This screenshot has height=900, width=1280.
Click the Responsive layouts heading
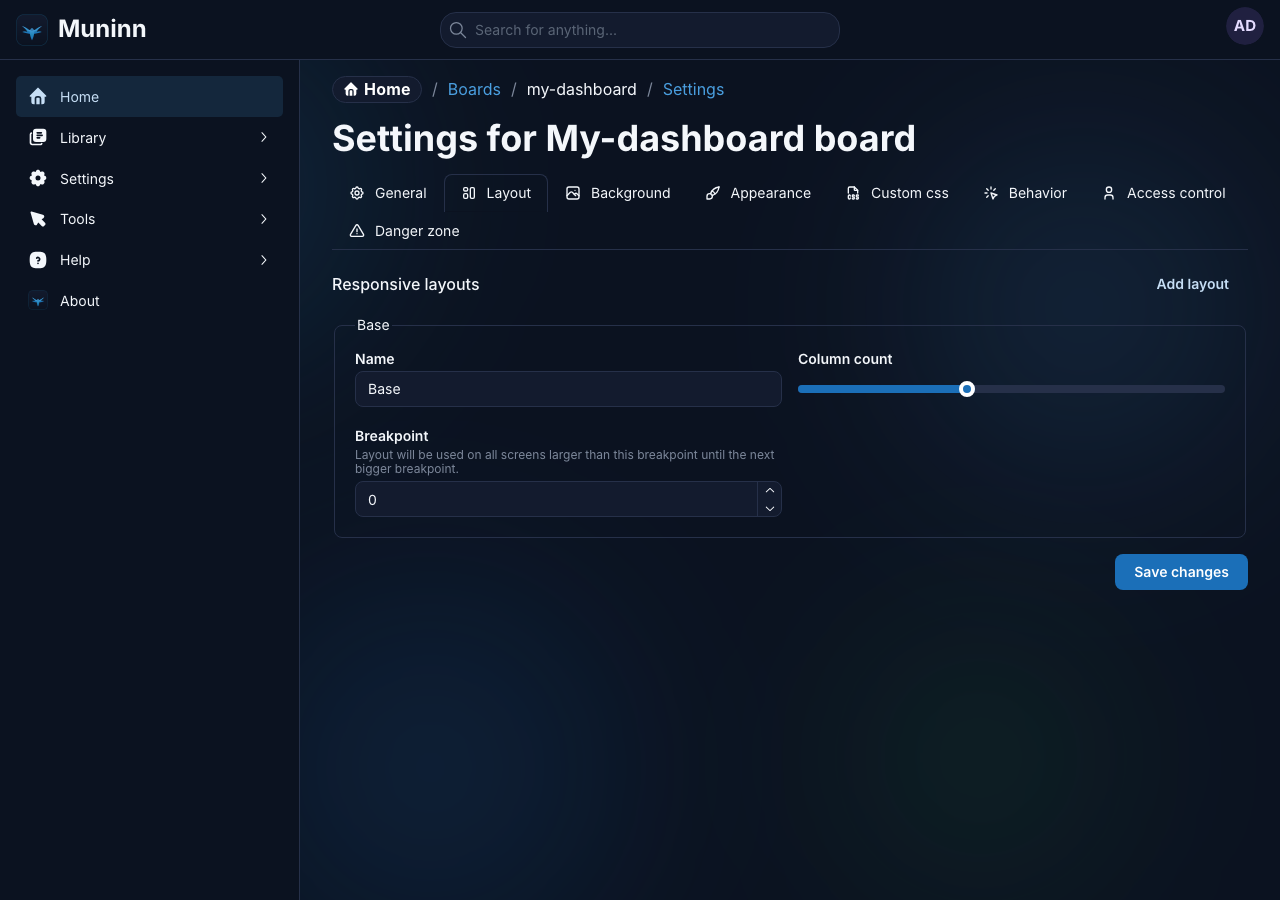[406, 284]
